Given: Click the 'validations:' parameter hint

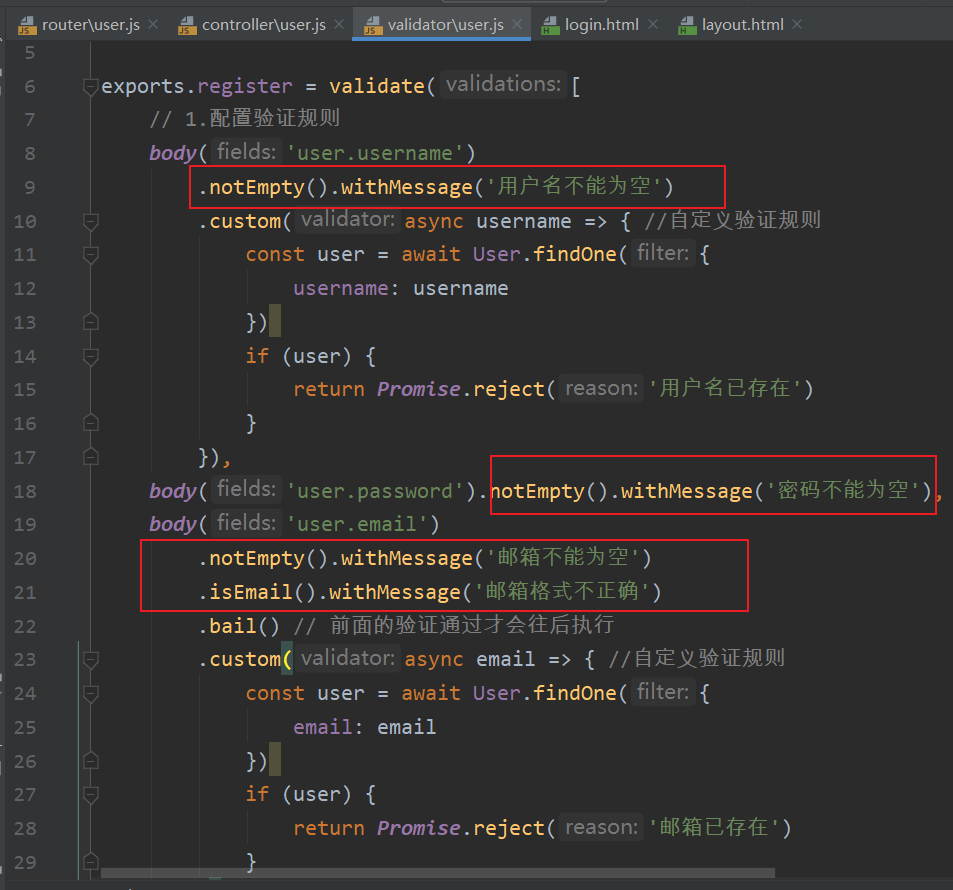Looking at the screenshot, I should tap(503, 84).
